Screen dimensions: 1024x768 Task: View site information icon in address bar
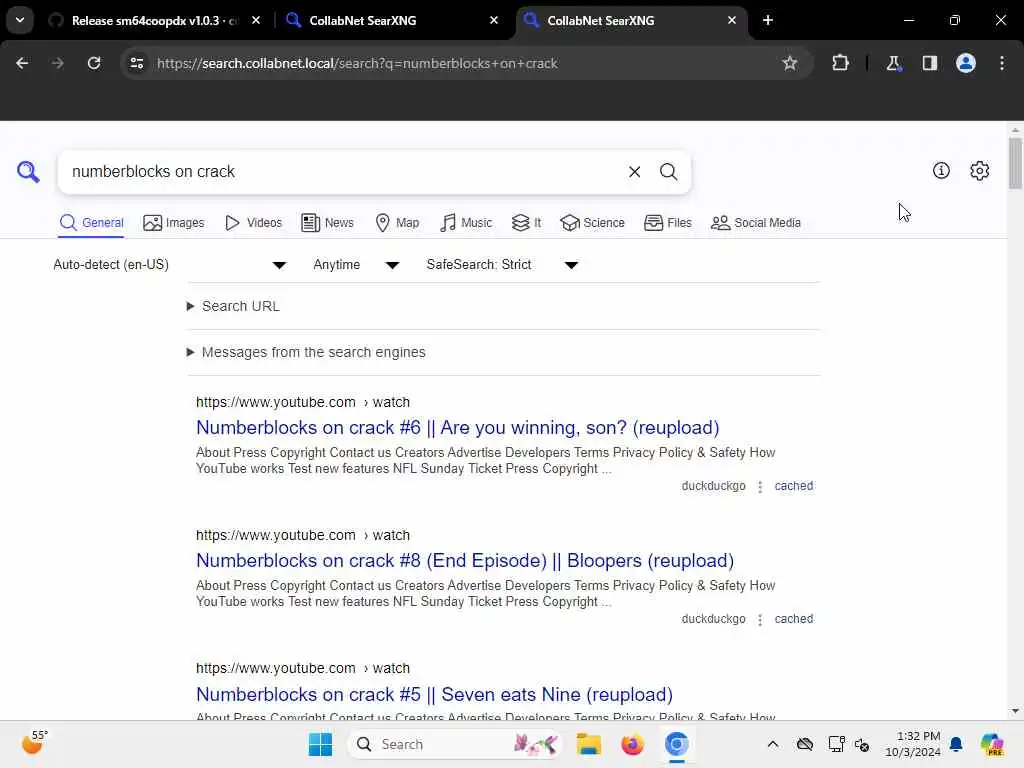pyautogui.click(x=136, y=63)
